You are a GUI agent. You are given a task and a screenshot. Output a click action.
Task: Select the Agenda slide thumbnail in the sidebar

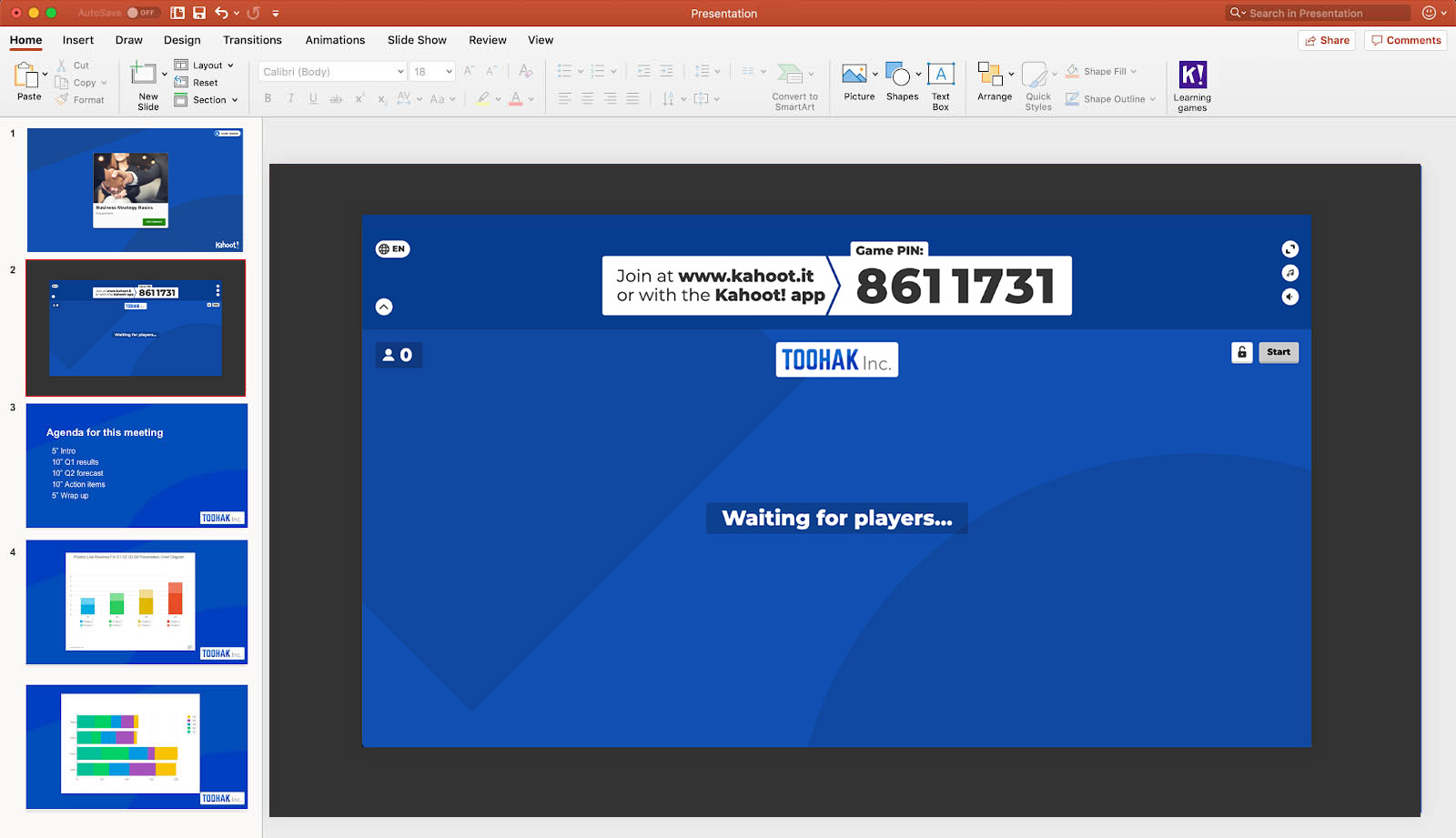136,466
